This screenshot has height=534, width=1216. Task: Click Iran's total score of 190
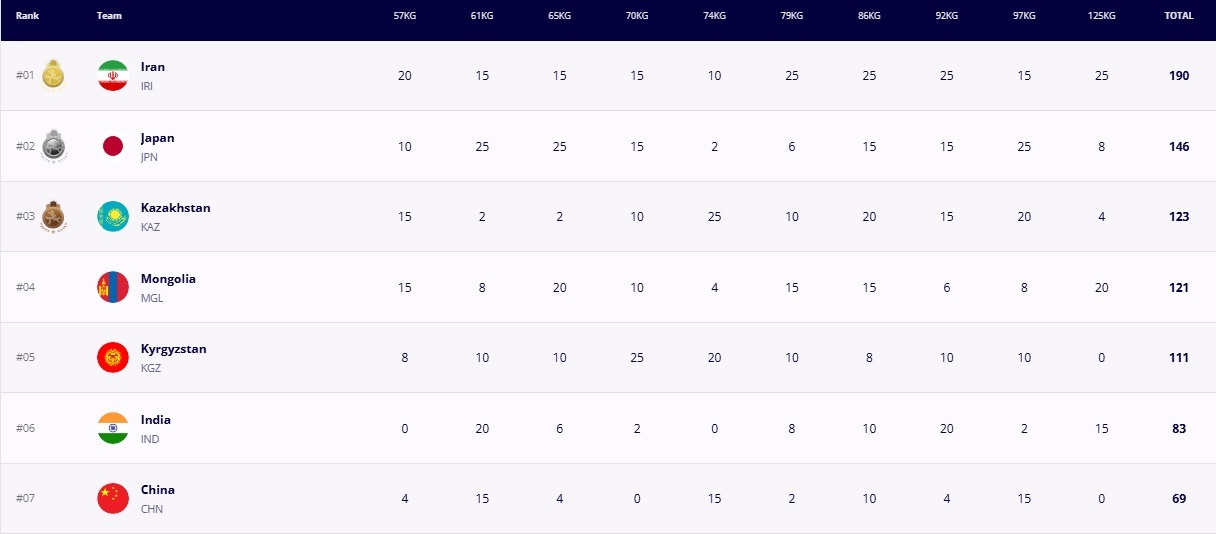[1179, 76]
